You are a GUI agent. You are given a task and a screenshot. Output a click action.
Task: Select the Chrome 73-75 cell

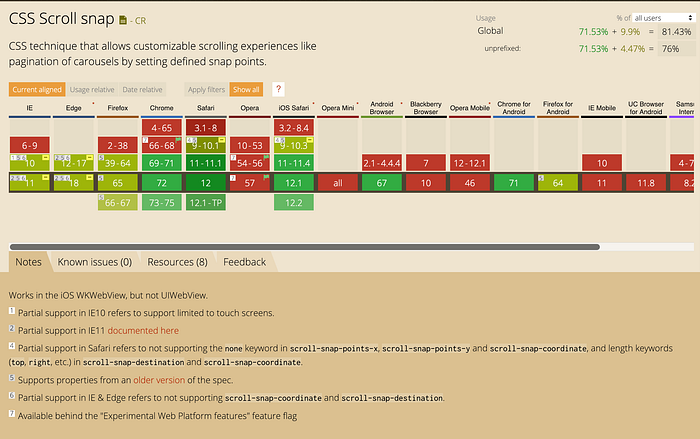coord(162,203)
